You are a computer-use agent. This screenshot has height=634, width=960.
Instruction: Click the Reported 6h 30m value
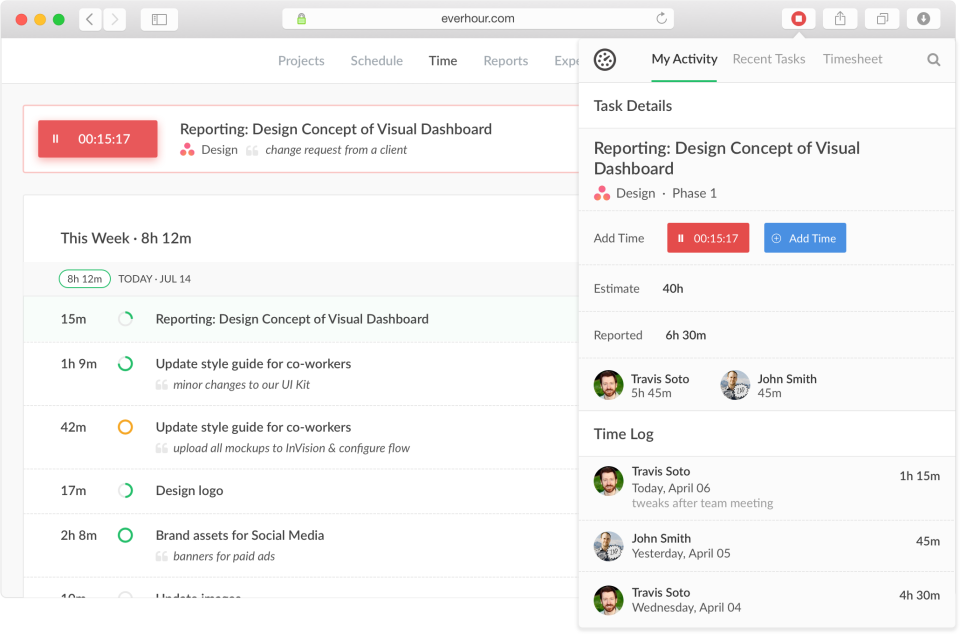pyautogui.click(x=686, y=335)
